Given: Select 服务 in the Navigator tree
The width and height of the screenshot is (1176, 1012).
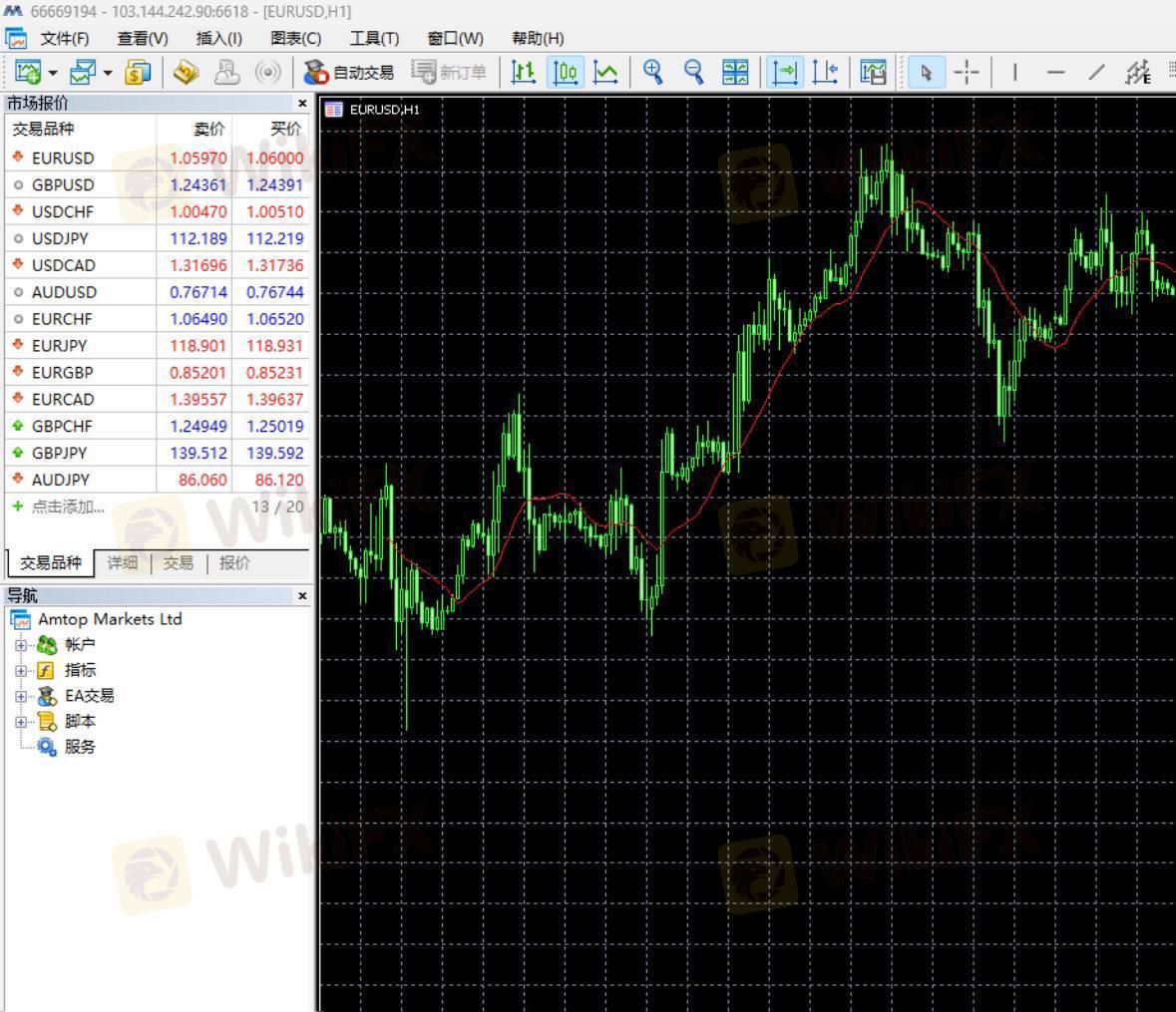Looking at the screenshot, I should [80, 747].
